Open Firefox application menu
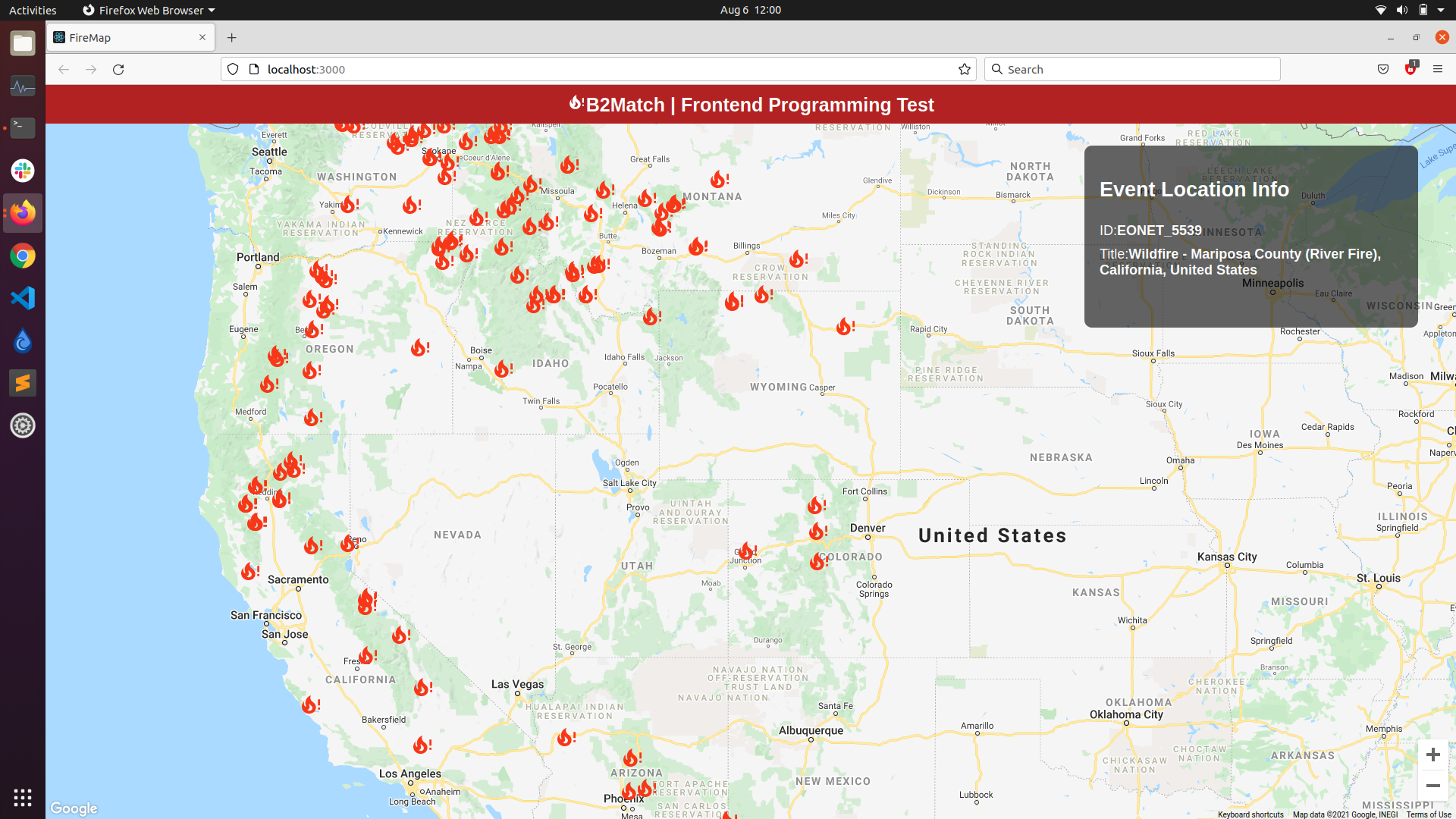1456x819 pixels. tap(1437, 69)
